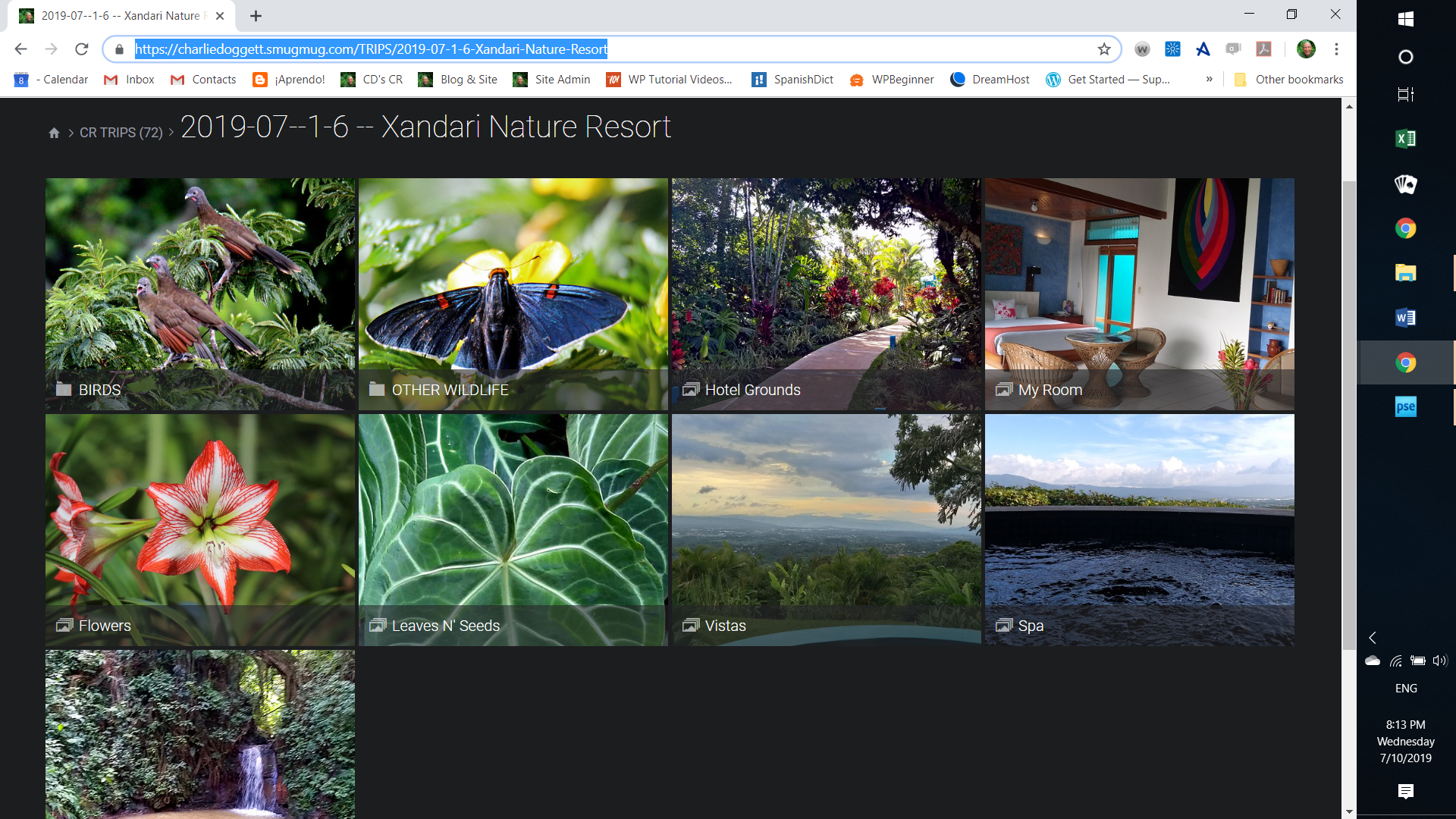1456x819 pixels.
Task: Open Chrome's three-dot menu
Action: pos(1336,49)
